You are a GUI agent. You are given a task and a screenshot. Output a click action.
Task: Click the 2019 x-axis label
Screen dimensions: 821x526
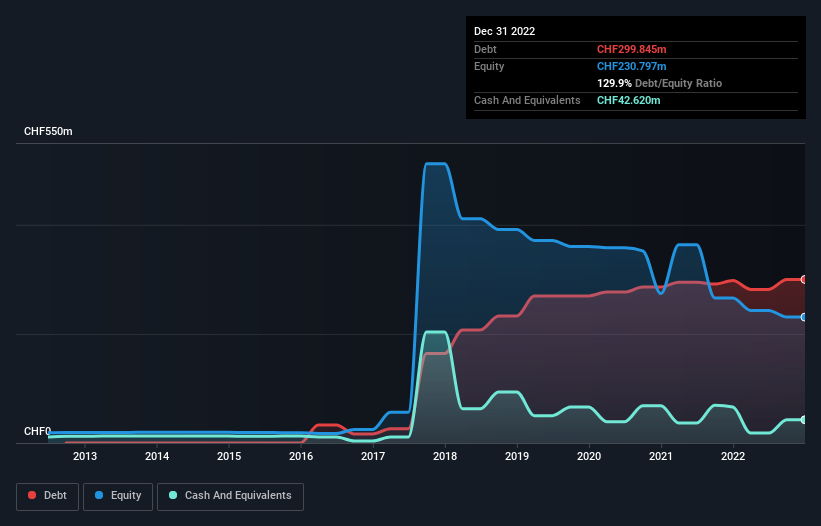coord(517,456)
